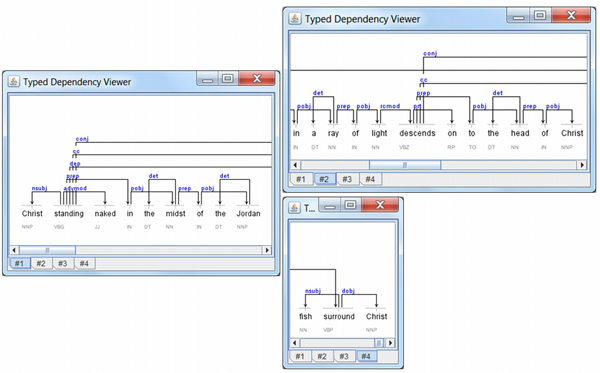This screenshot has height=373, width=600.
Task: Select tab #3 in left viewer window
Action: (62, 263)
